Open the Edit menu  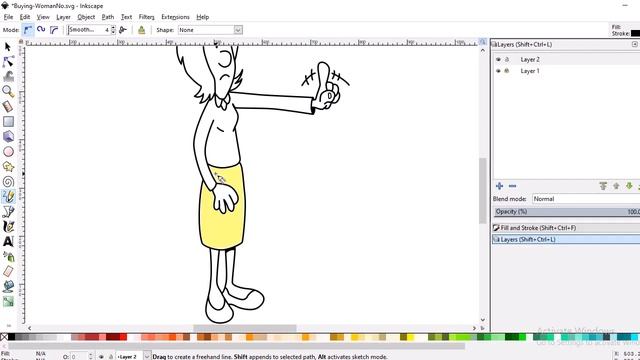(x=25, y=17)
